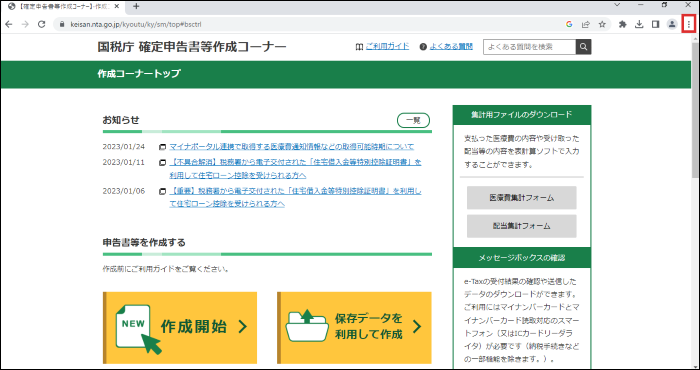Open the 【重要】 住宅ローン控除 notice link
The image size is (700, 370).
295,197
